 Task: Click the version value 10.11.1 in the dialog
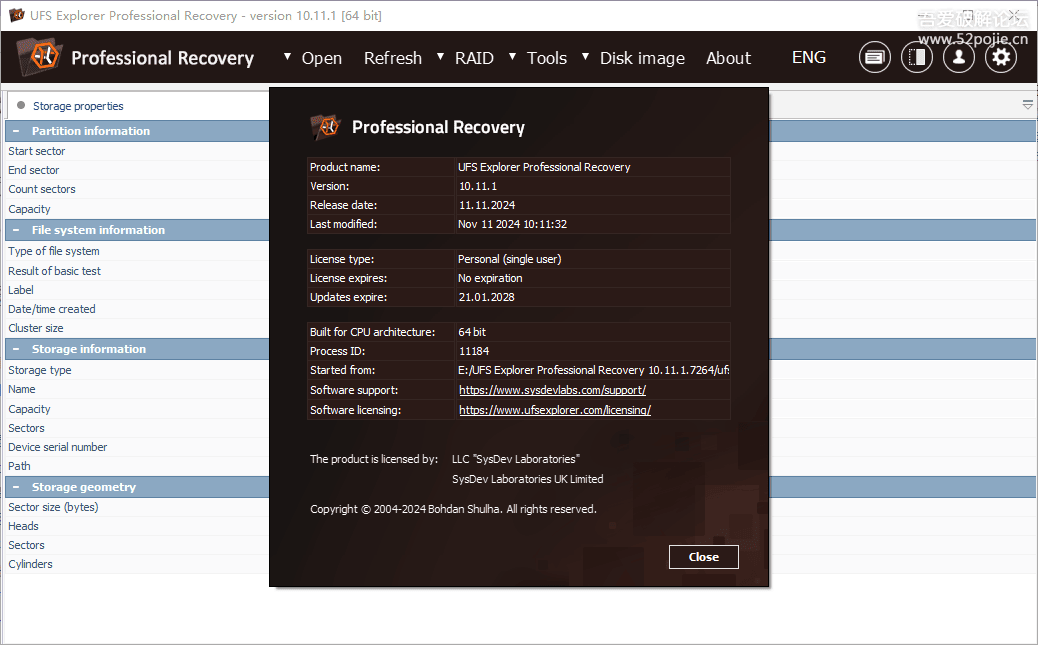(x=478, y=186)
